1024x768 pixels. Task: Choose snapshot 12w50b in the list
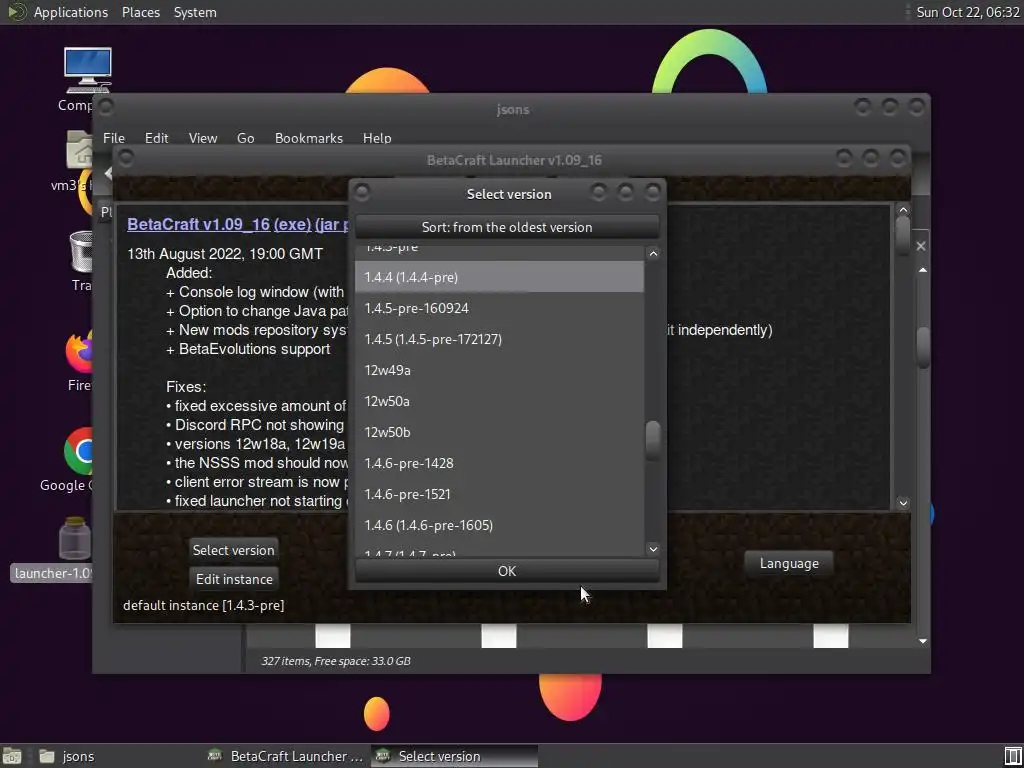(500, 432)
